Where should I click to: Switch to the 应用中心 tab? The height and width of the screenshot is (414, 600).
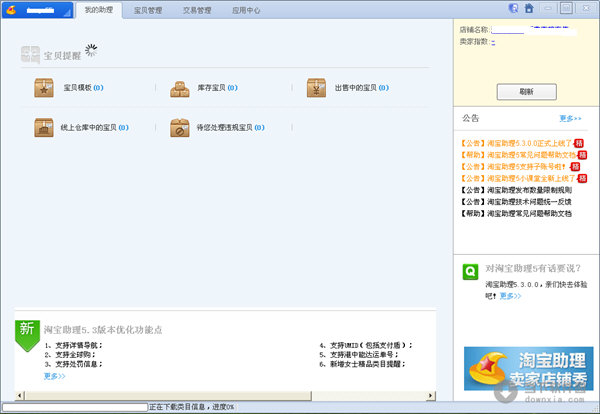tap(246, 10)
